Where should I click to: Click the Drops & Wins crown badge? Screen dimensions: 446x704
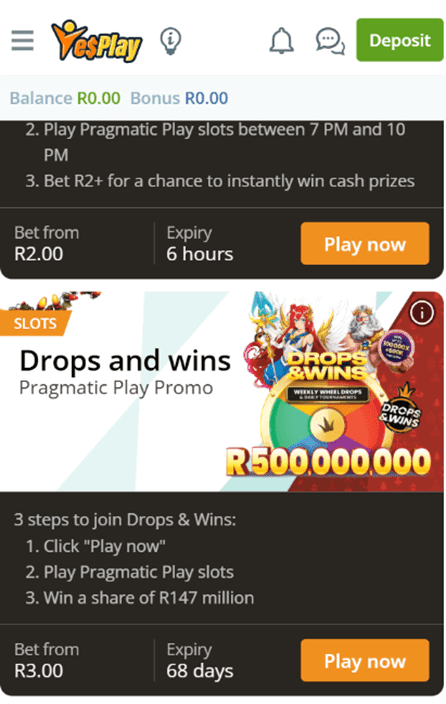point(400,409)
